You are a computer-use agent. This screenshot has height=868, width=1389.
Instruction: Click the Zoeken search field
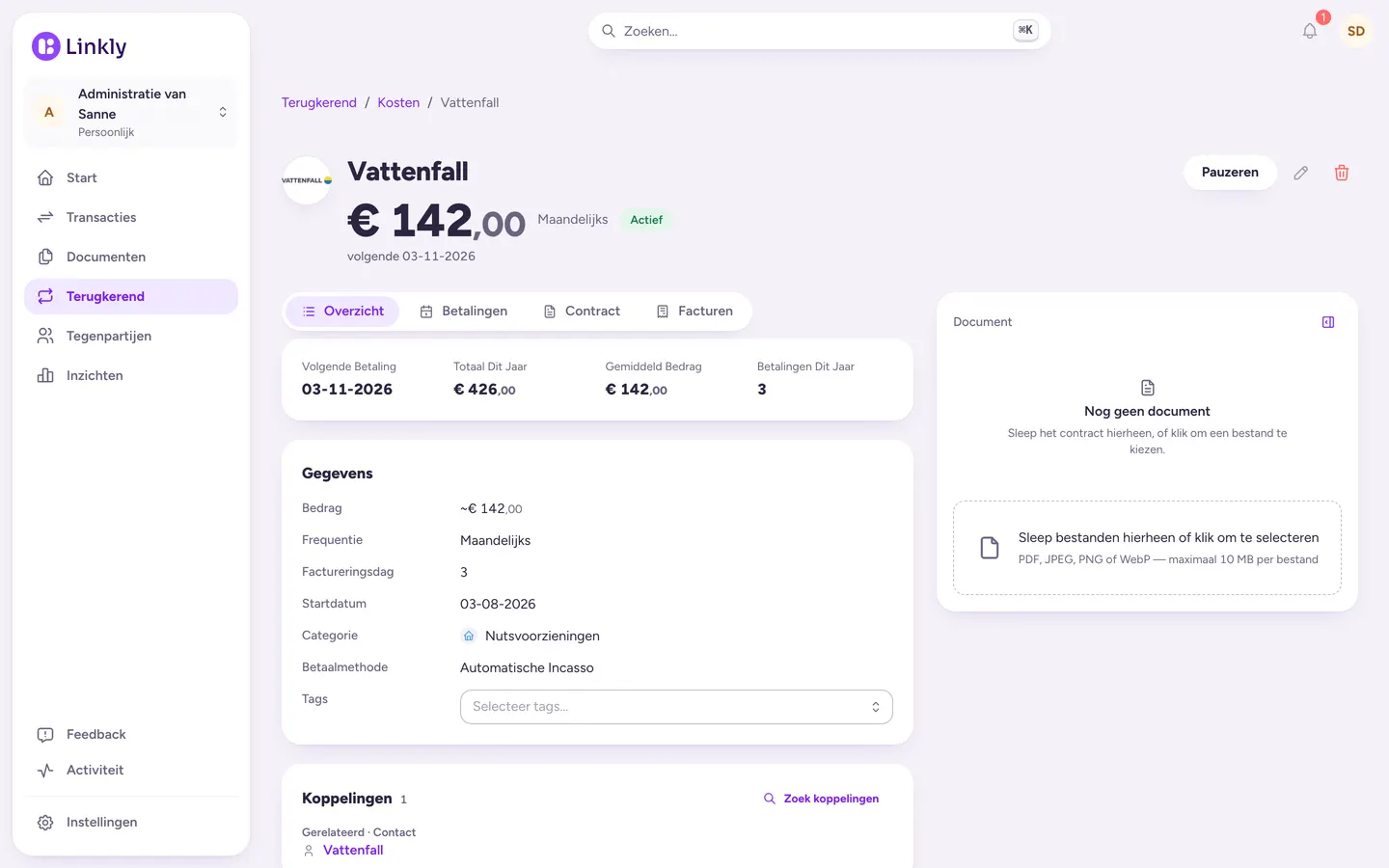coord(819,31)
